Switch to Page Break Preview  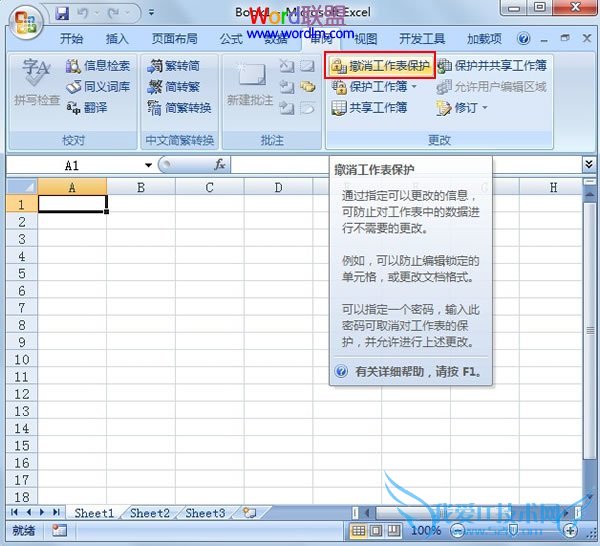pyautogui.click(x=393, y=530)
